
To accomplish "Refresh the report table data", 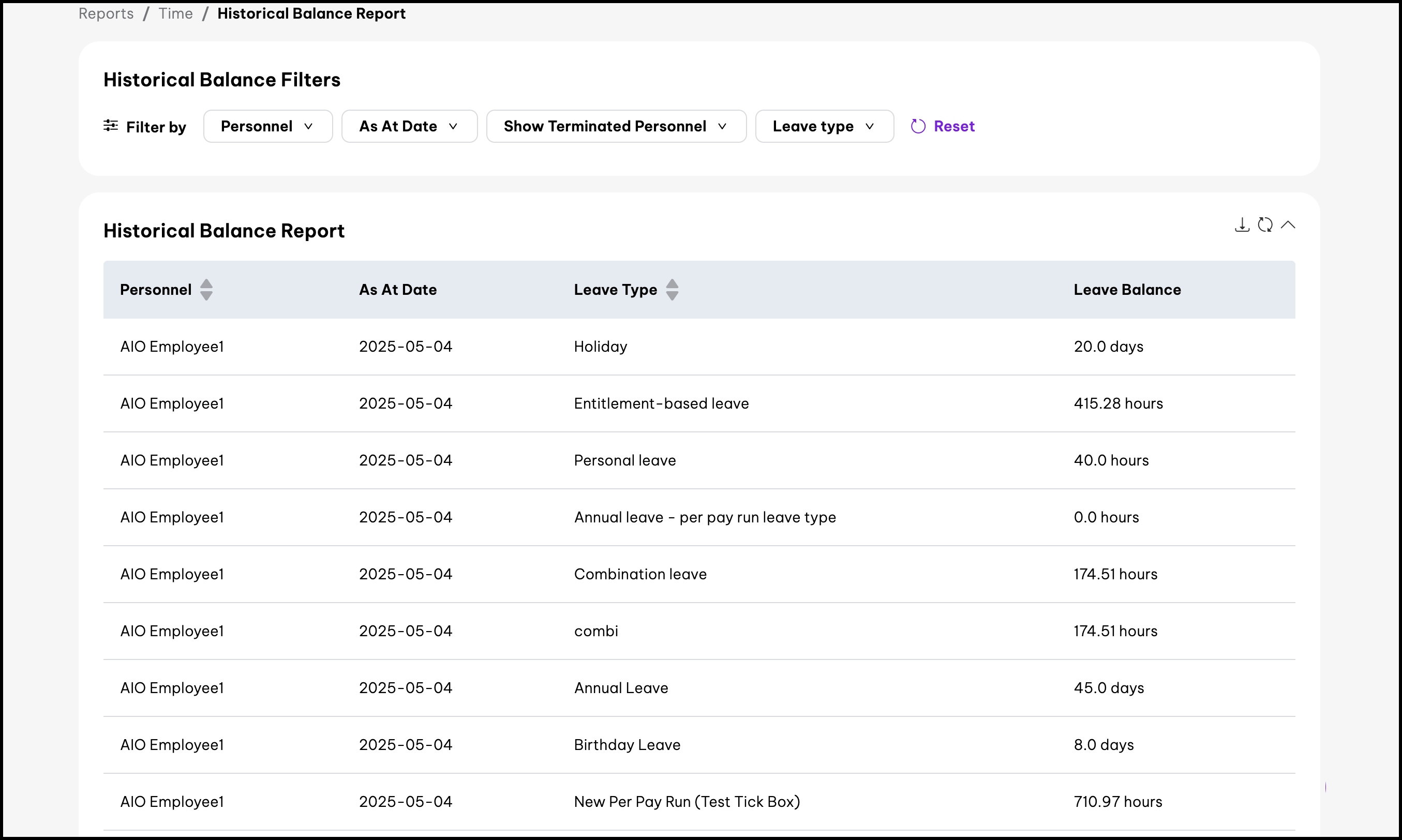I will (1265, 224).
